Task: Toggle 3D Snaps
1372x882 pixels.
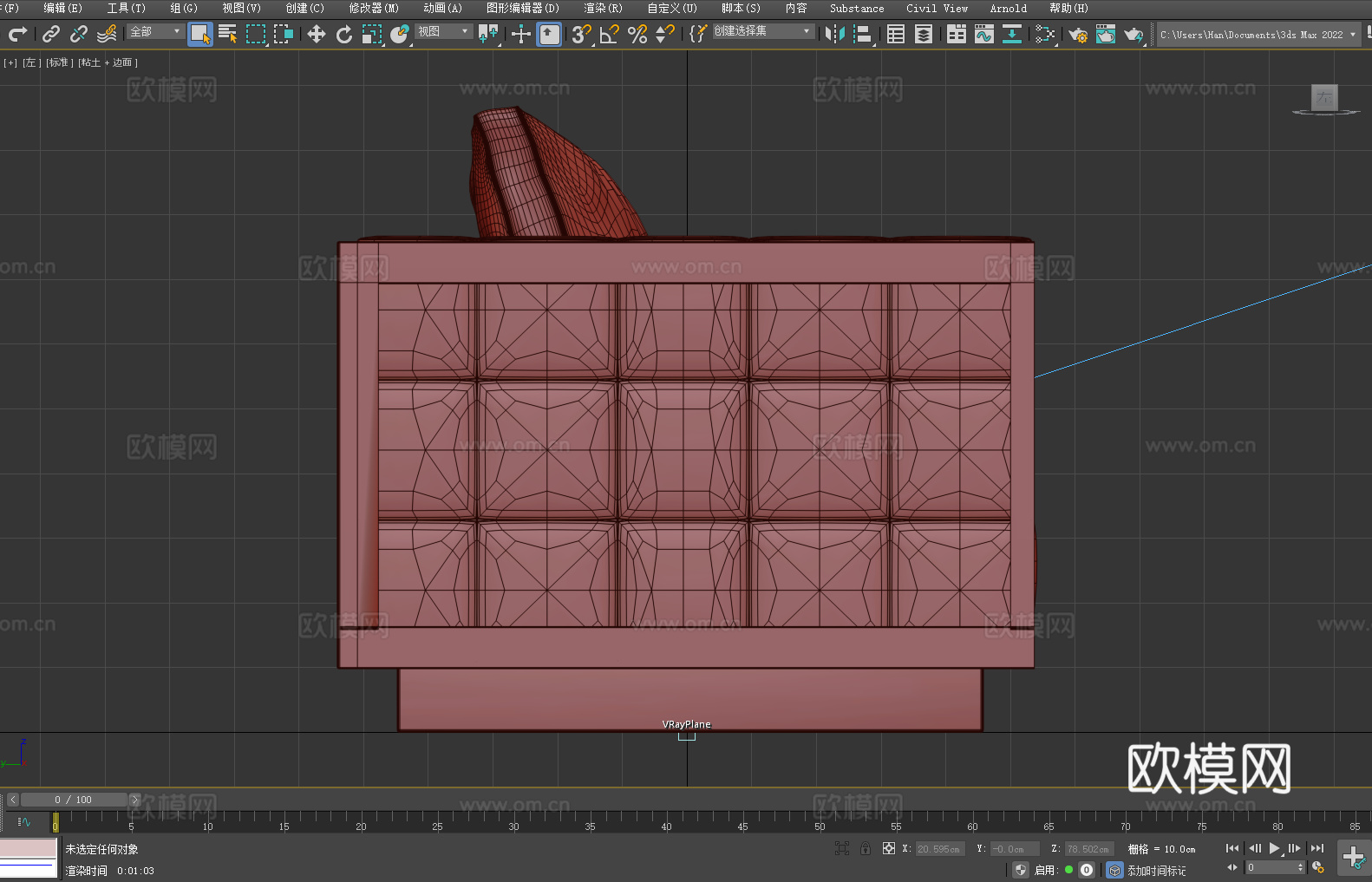Action: pyautogui.click(x=582, y=34)
